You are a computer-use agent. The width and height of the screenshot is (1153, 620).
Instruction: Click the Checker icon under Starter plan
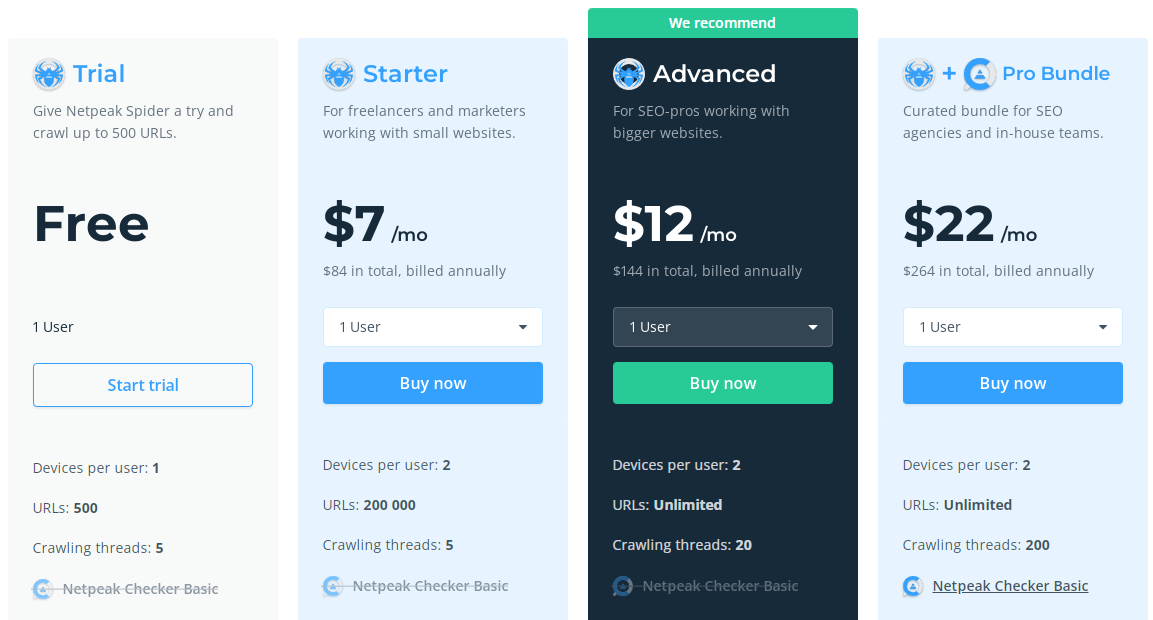tap(332, 586)
